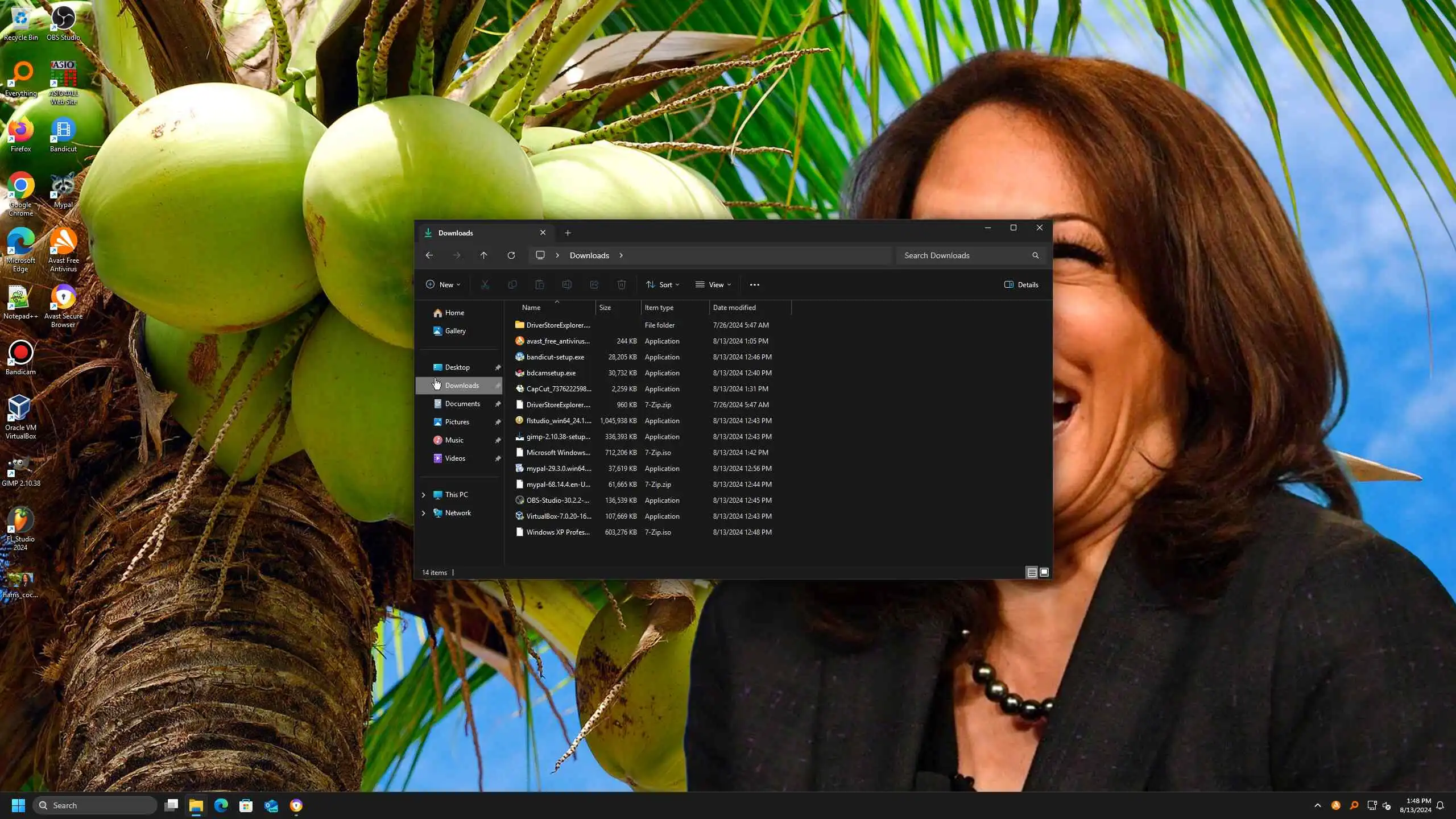This screenshot has width=1456, height=819.
Task: Go up one folder level
Action: [483, 255]
